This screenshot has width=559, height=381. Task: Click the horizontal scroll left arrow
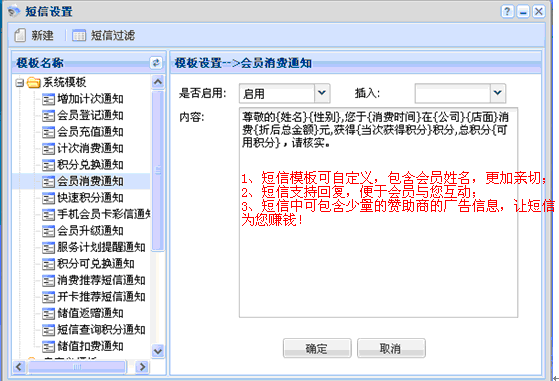coord(19,366)
